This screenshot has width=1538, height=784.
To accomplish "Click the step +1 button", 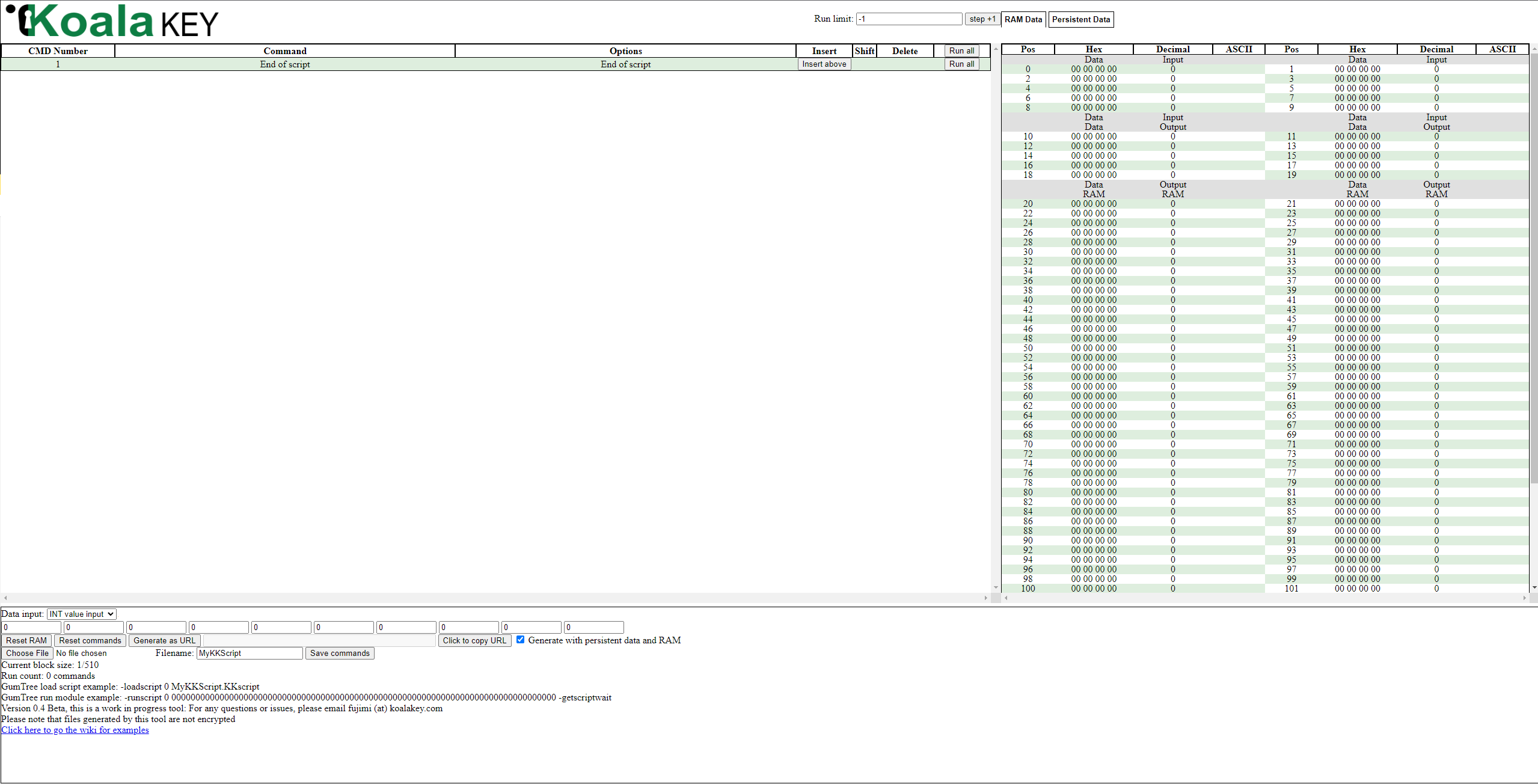I will point(982,19).
